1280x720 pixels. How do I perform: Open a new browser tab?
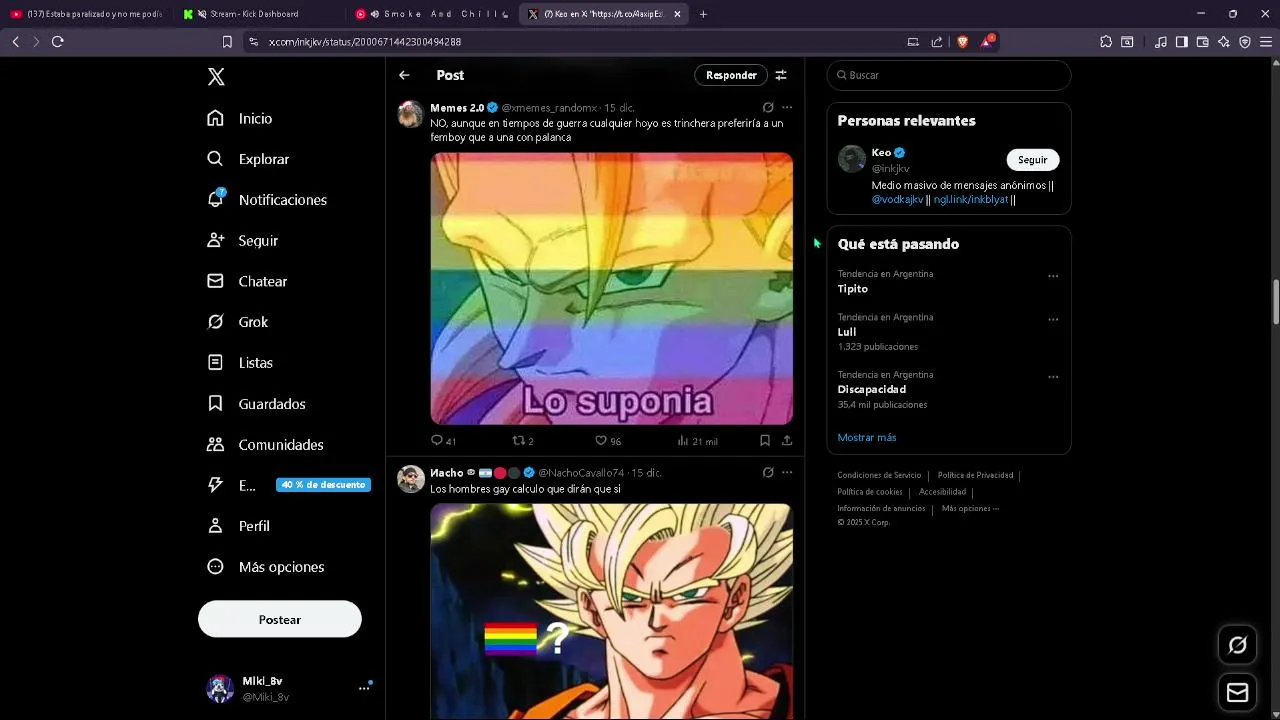703,14
